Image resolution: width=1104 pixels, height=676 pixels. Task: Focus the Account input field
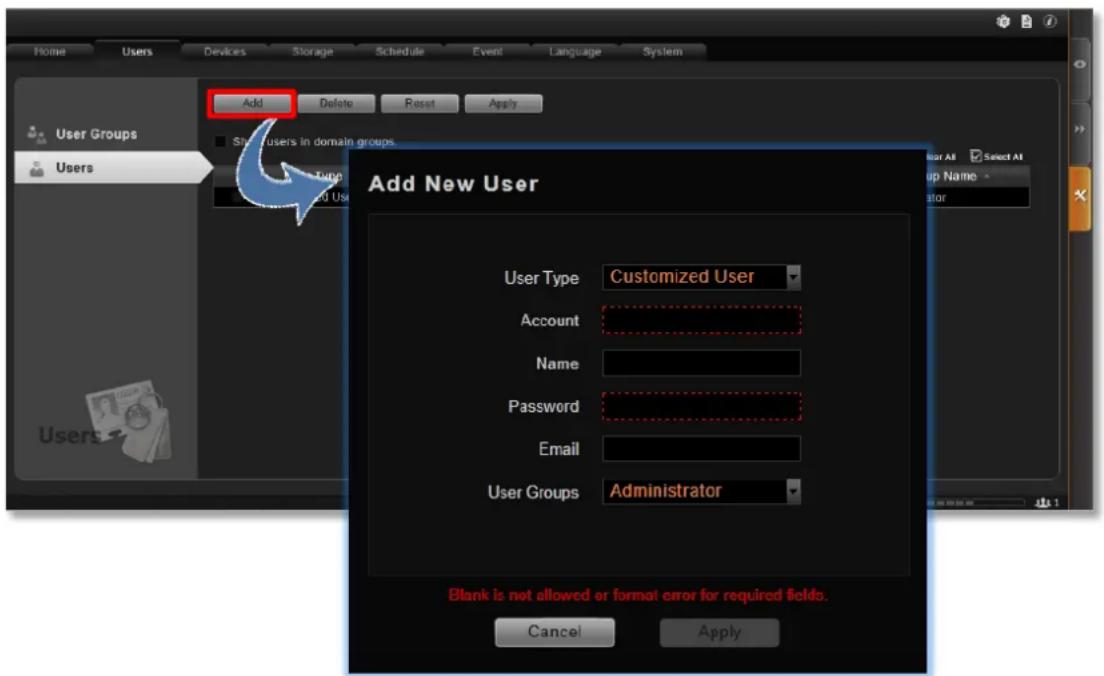pyautogui.click(x=701, y=320)
